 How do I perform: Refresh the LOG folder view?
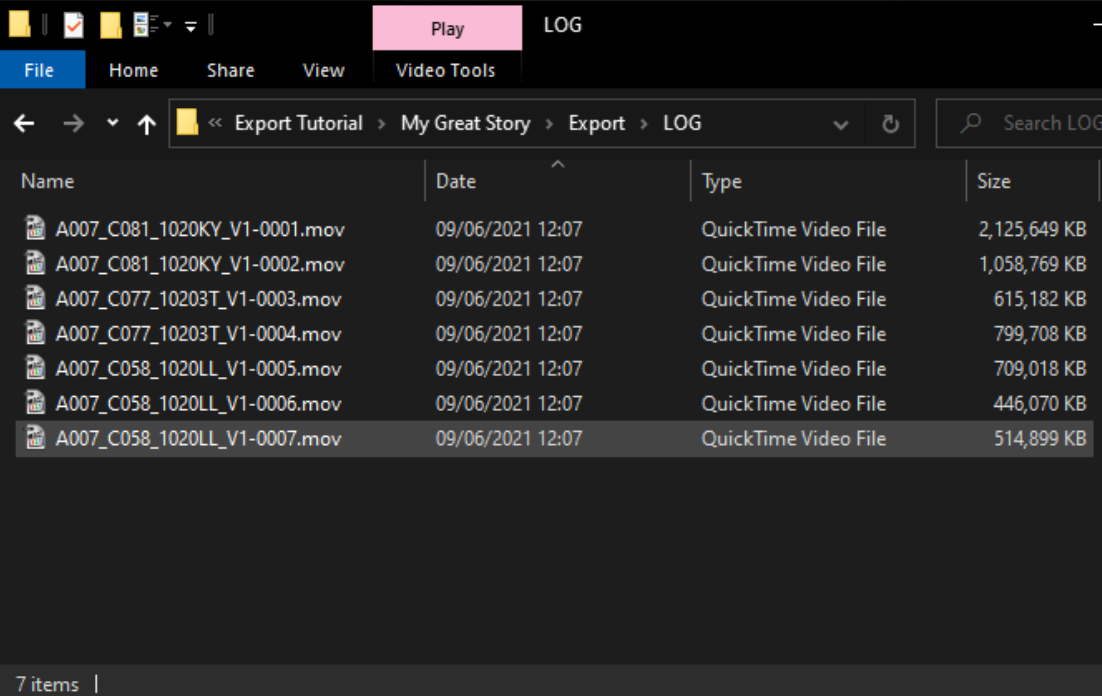click(x=889, y=122)
